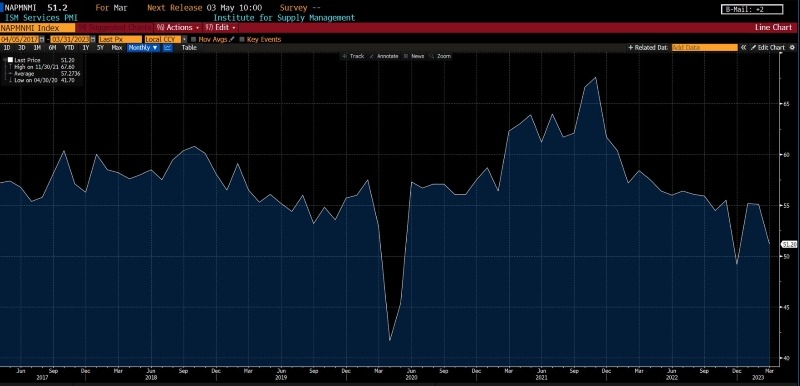This screenshot has width=800, height=386.
Task: Select the 5Y range tab
Action: pos(101,47)
